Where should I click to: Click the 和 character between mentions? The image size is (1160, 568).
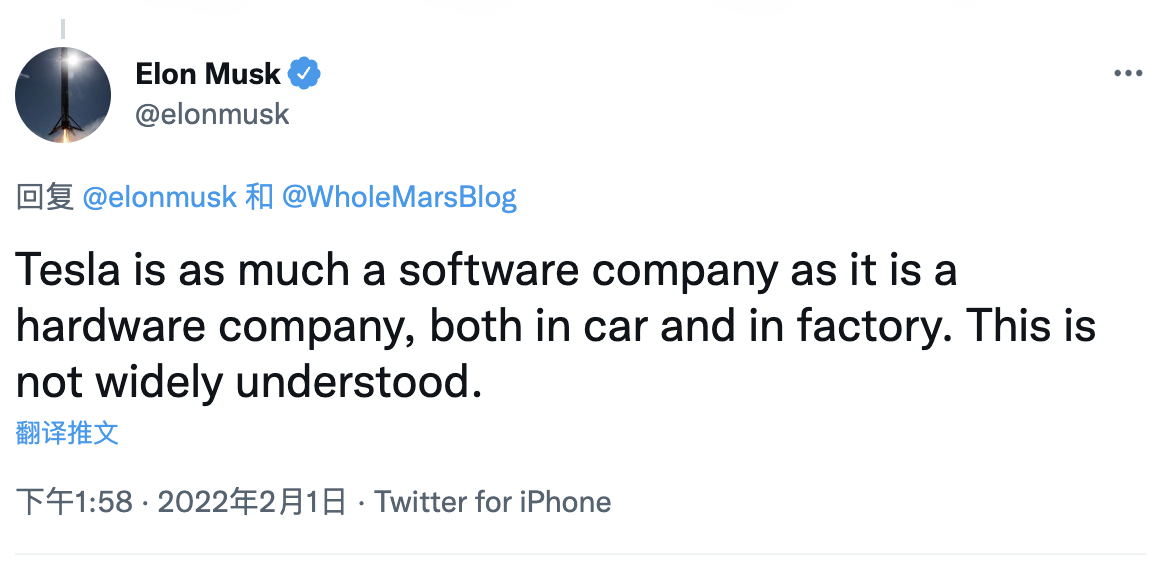[259, 197]
